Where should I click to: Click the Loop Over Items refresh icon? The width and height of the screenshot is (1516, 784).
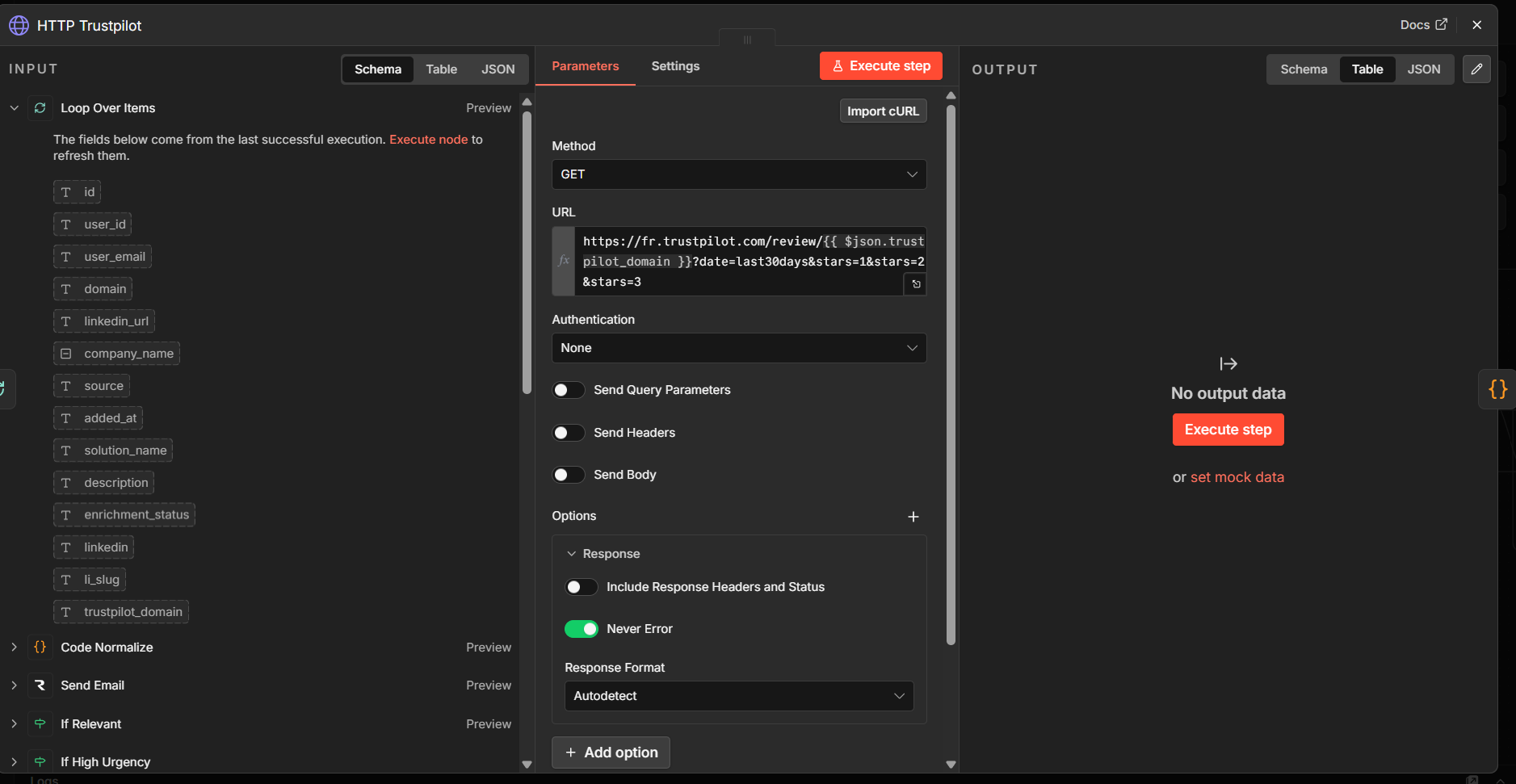point(40,107)
